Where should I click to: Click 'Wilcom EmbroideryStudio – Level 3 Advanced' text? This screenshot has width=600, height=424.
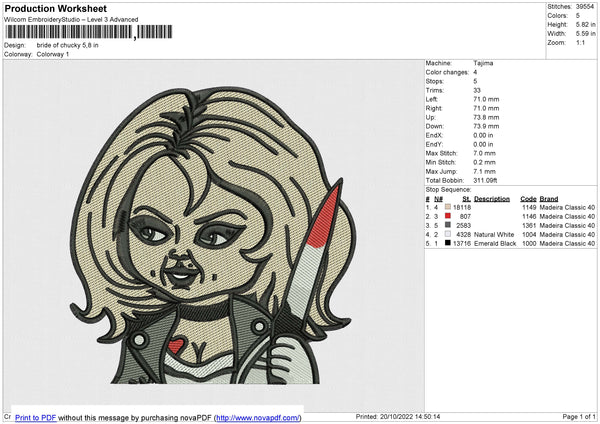pos(71,20)
